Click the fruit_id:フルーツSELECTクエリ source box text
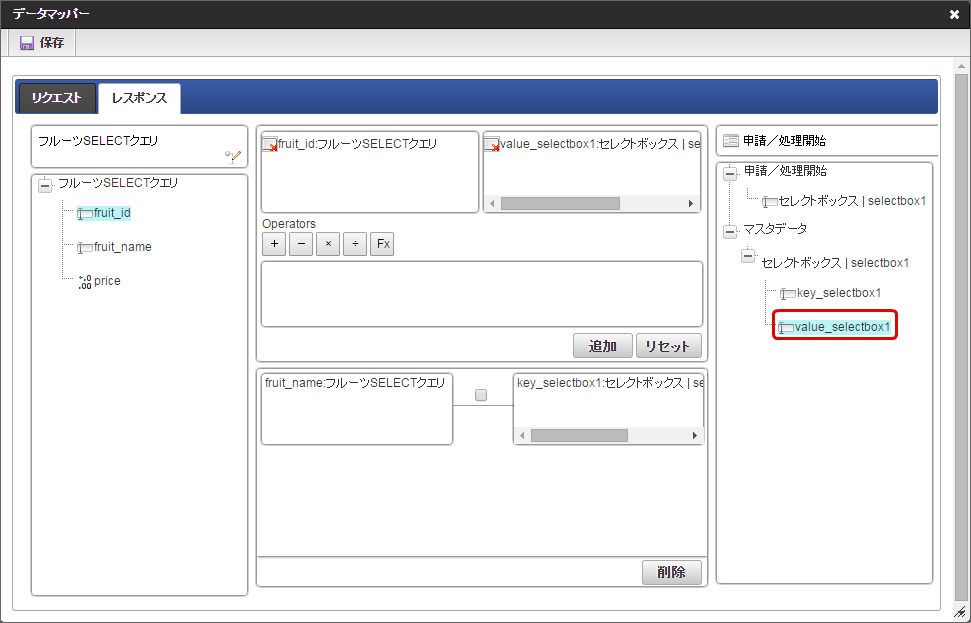 358,144
